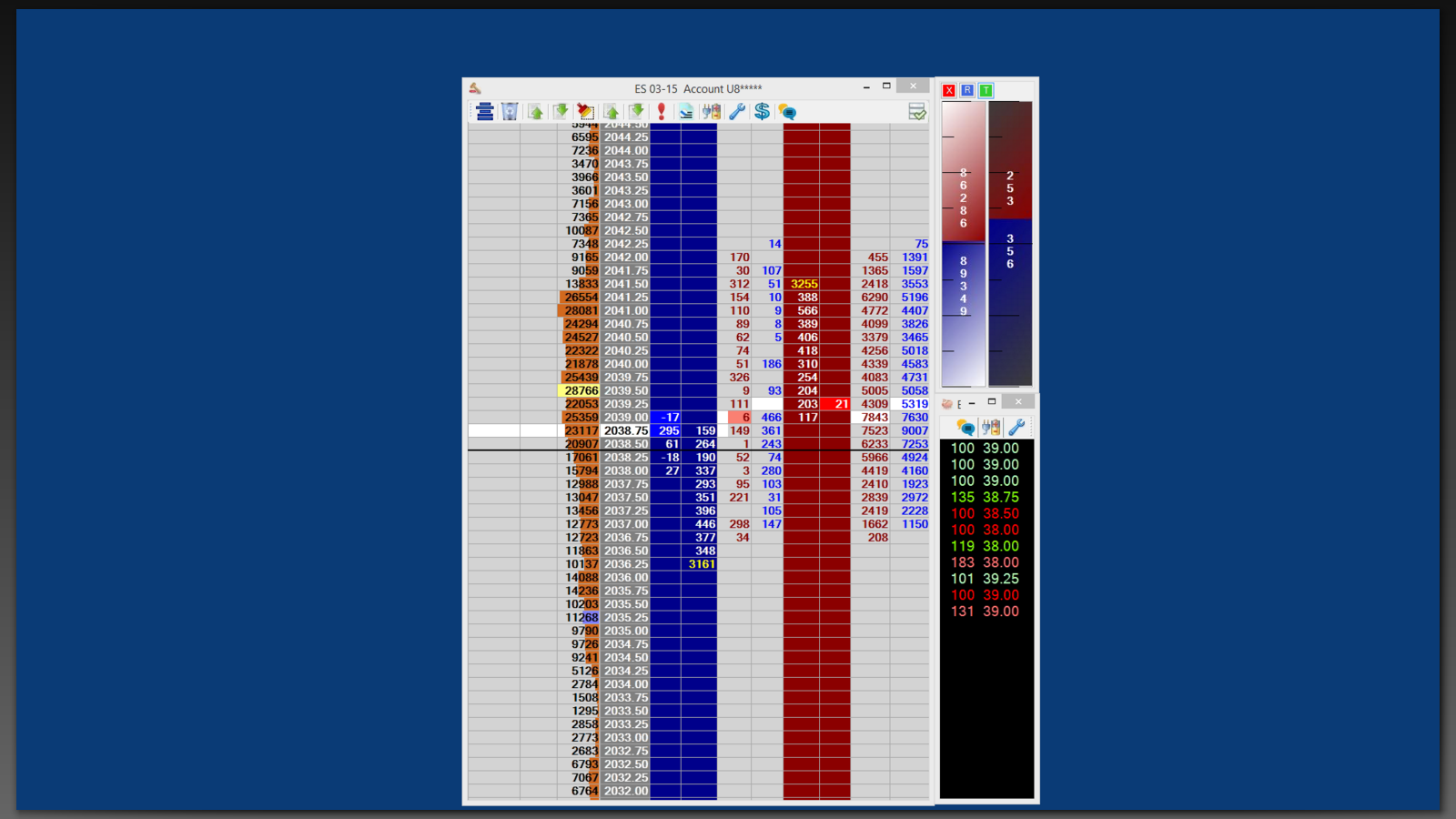1456x819 pixels.
Task: Click the second green down-arrow toolbar icon
Action: click(636, 112)
